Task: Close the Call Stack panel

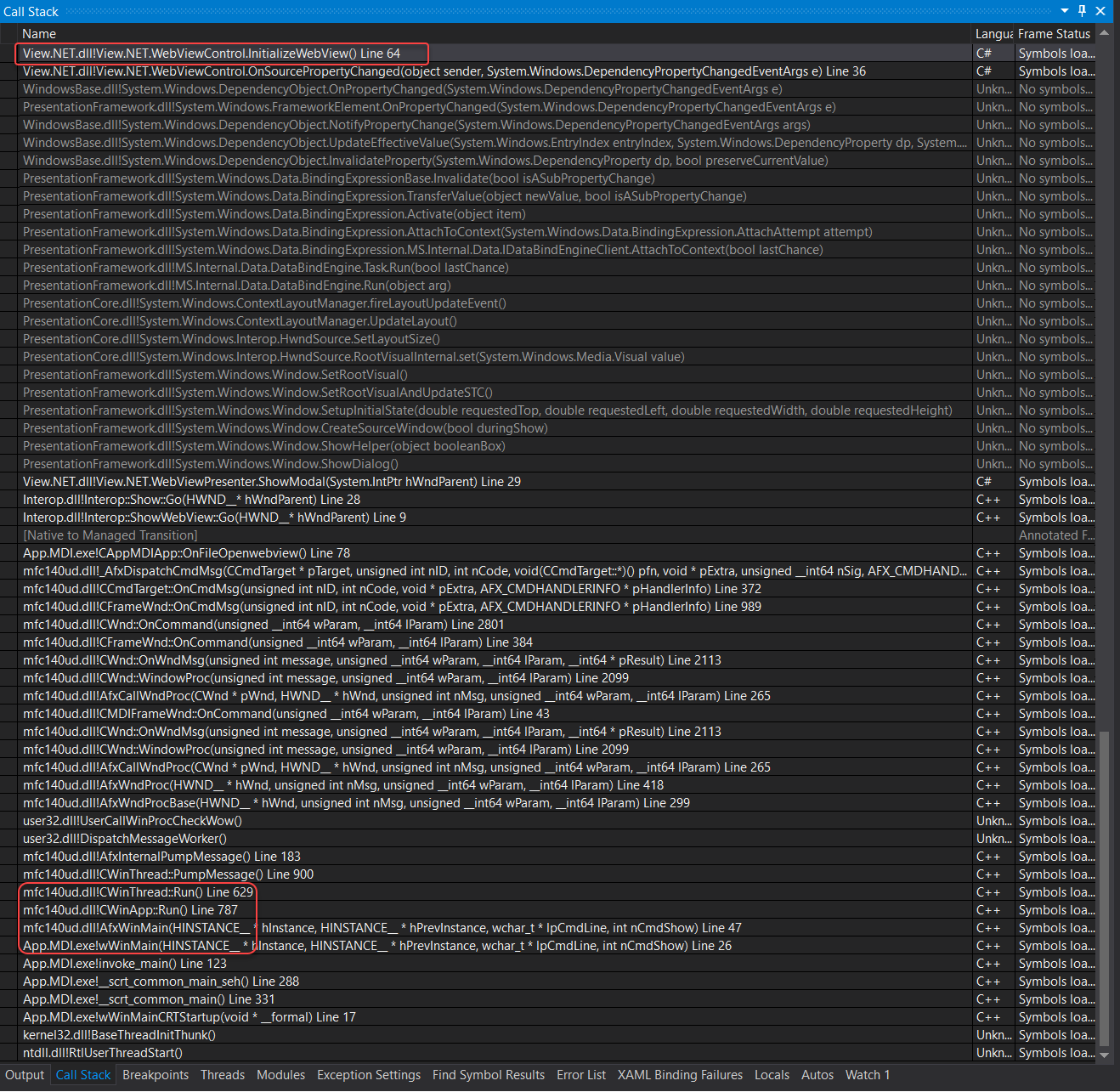Action: tap(1101, 11)
